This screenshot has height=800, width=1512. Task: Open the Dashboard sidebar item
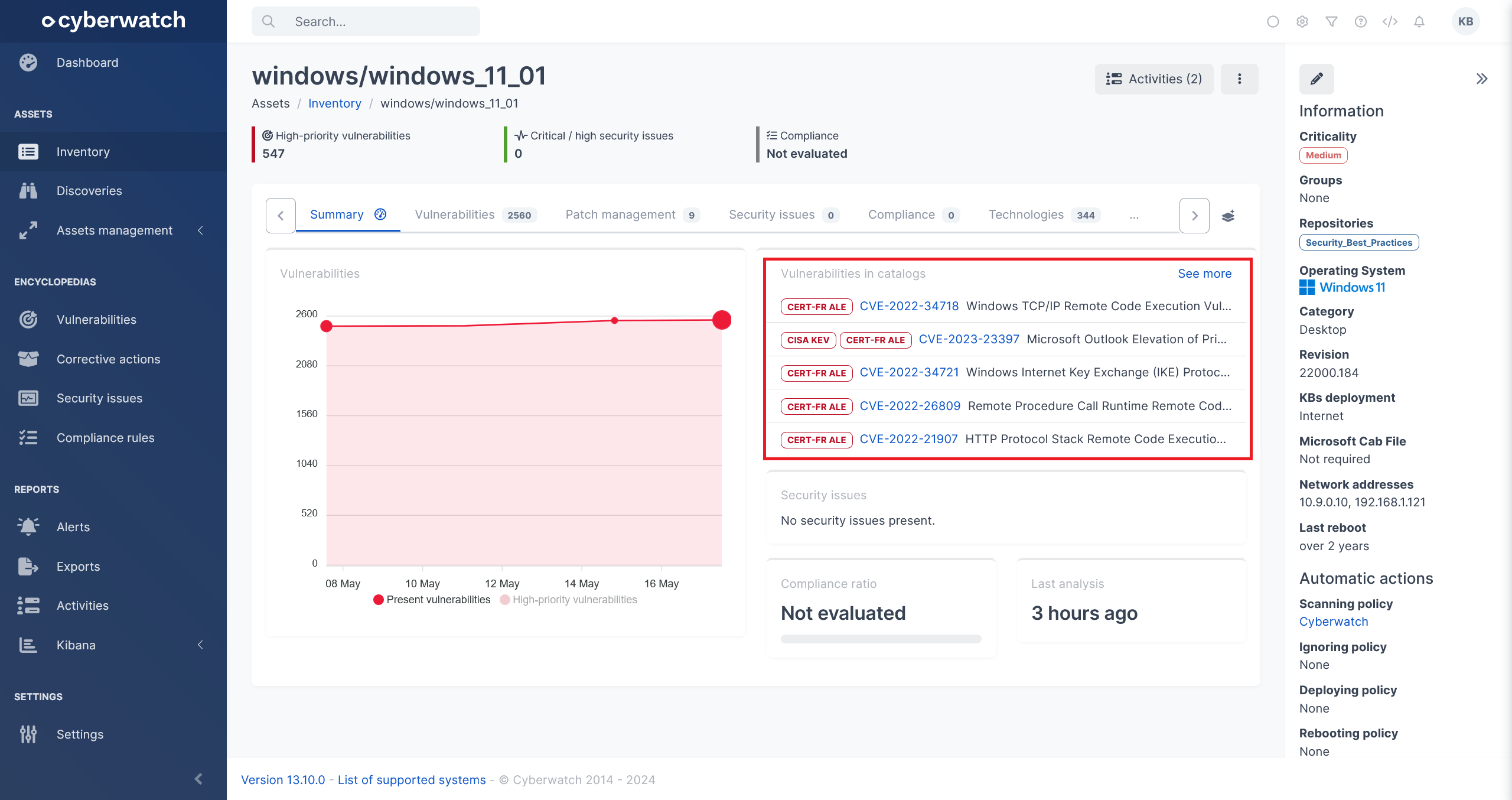tap(87, 63)
